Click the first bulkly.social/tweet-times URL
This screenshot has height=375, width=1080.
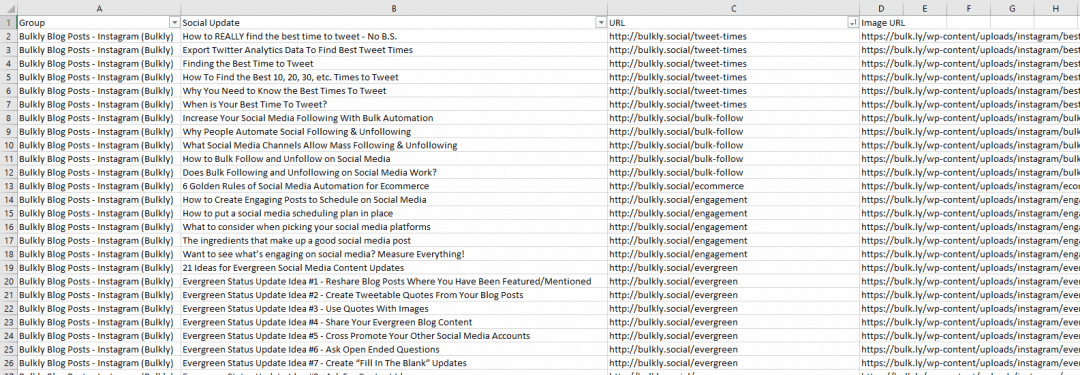(734, 37)
